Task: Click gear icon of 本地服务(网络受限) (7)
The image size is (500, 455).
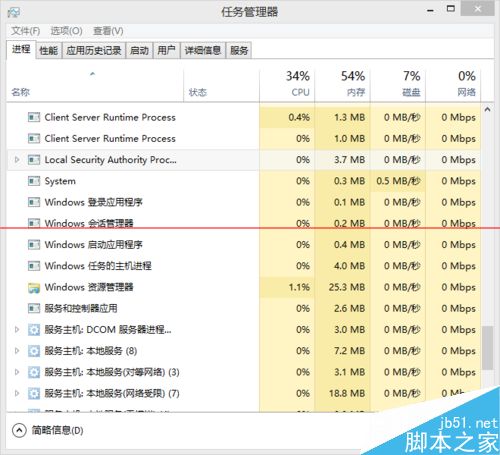Action: (x=34, y=393)
